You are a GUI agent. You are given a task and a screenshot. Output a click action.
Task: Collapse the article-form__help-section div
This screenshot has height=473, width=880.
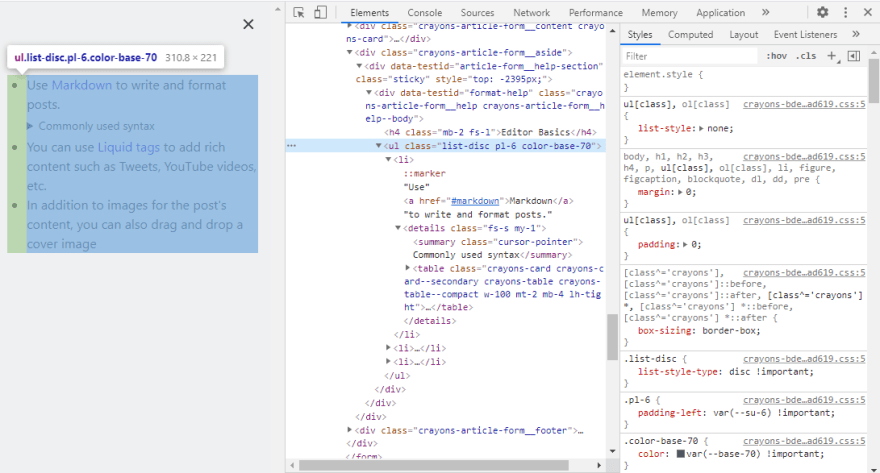pos(359,66)
